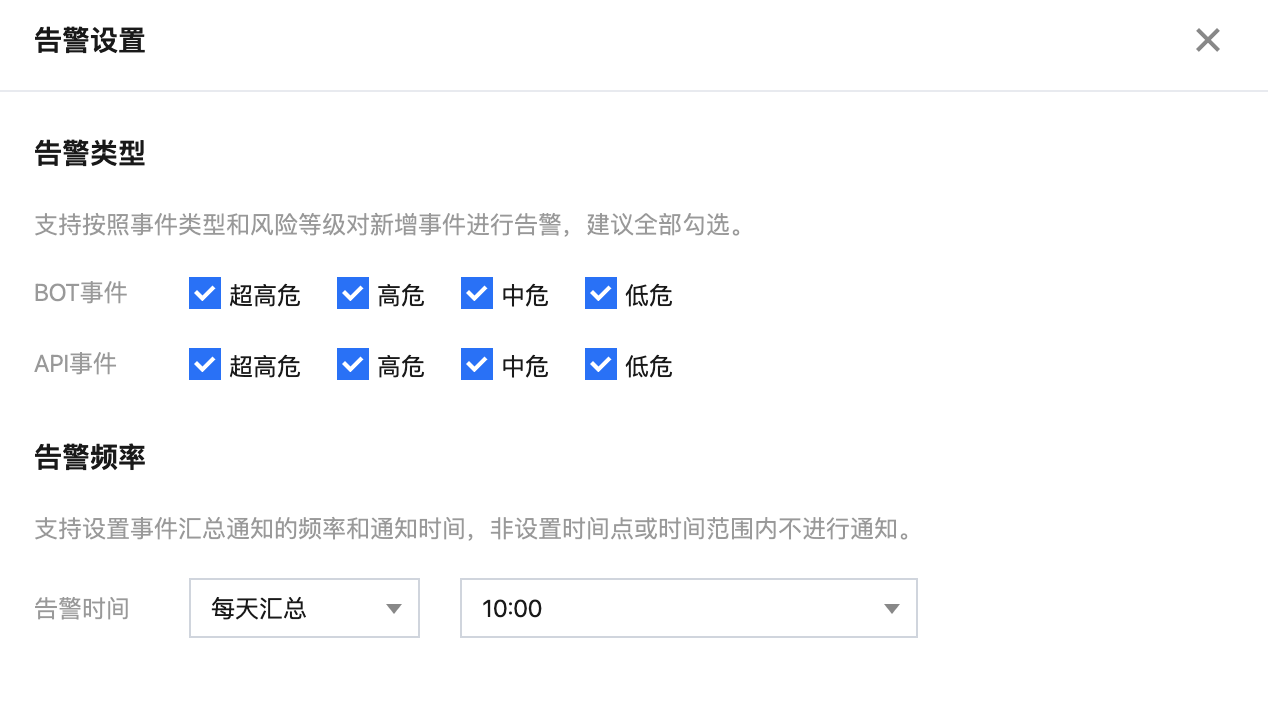This screenshot has height=716, width=1268.
Task: Click the API事件 row label
Action: [76, 364]
